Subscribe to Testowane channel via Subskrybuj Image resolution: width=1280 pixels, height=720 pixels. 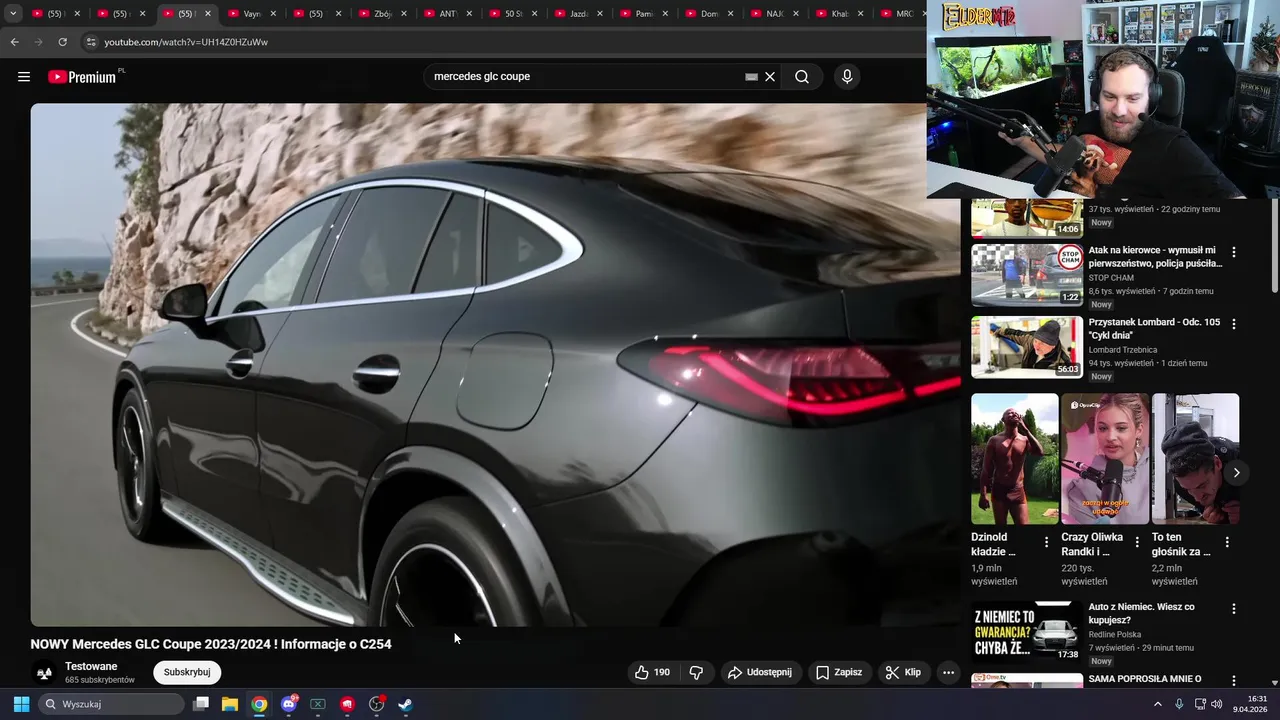(187, 673)
